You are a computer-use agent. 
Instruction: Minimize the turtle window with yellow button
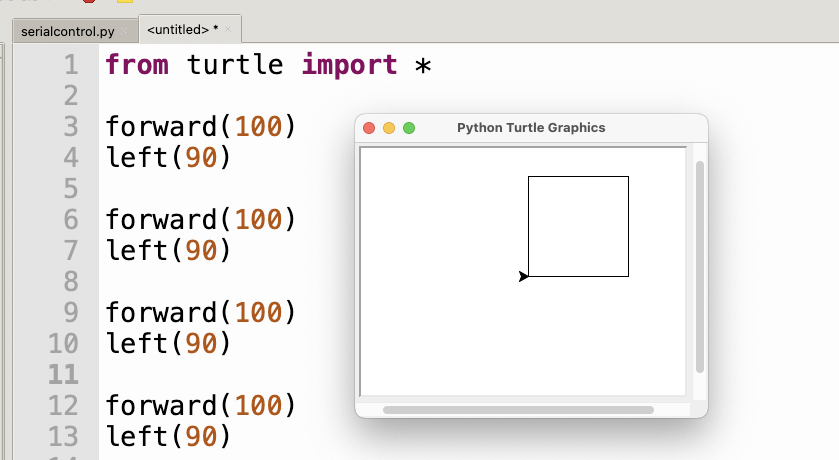(389, 128)
